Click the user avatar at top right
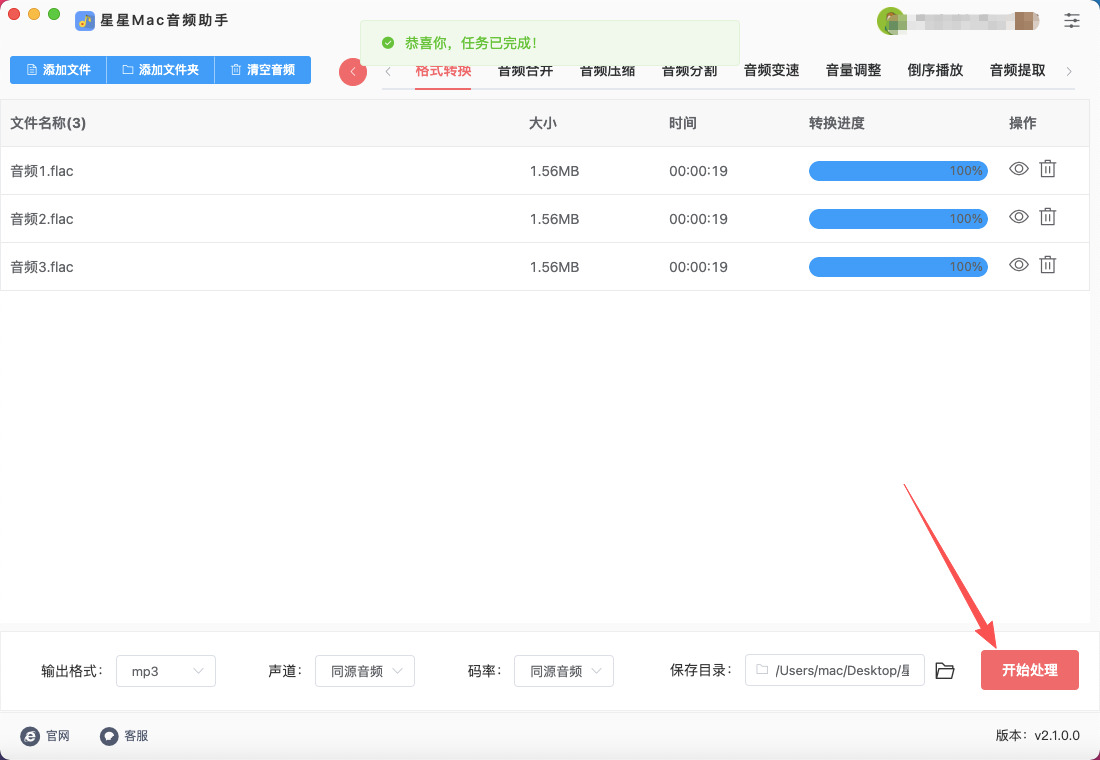 [889, 20]
